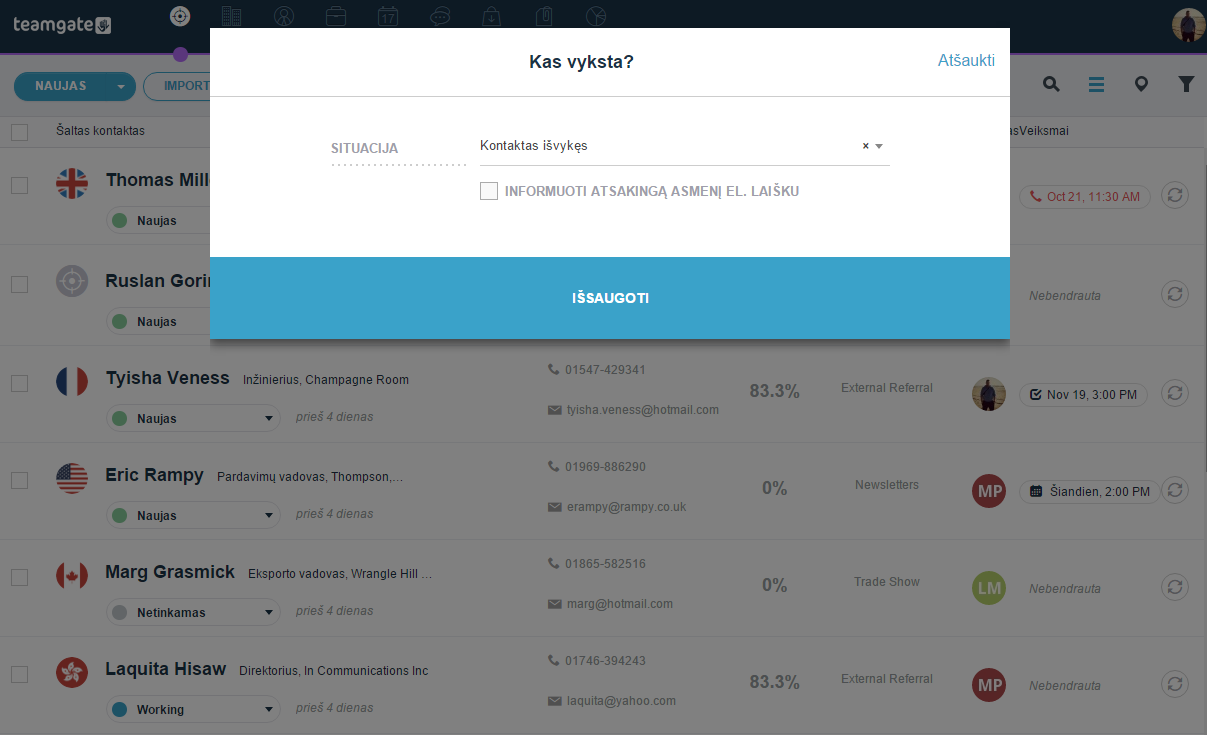Open the clipboard icon in top navigation
This screenshot has width=1207, height=735.
[x=544, y=16]
